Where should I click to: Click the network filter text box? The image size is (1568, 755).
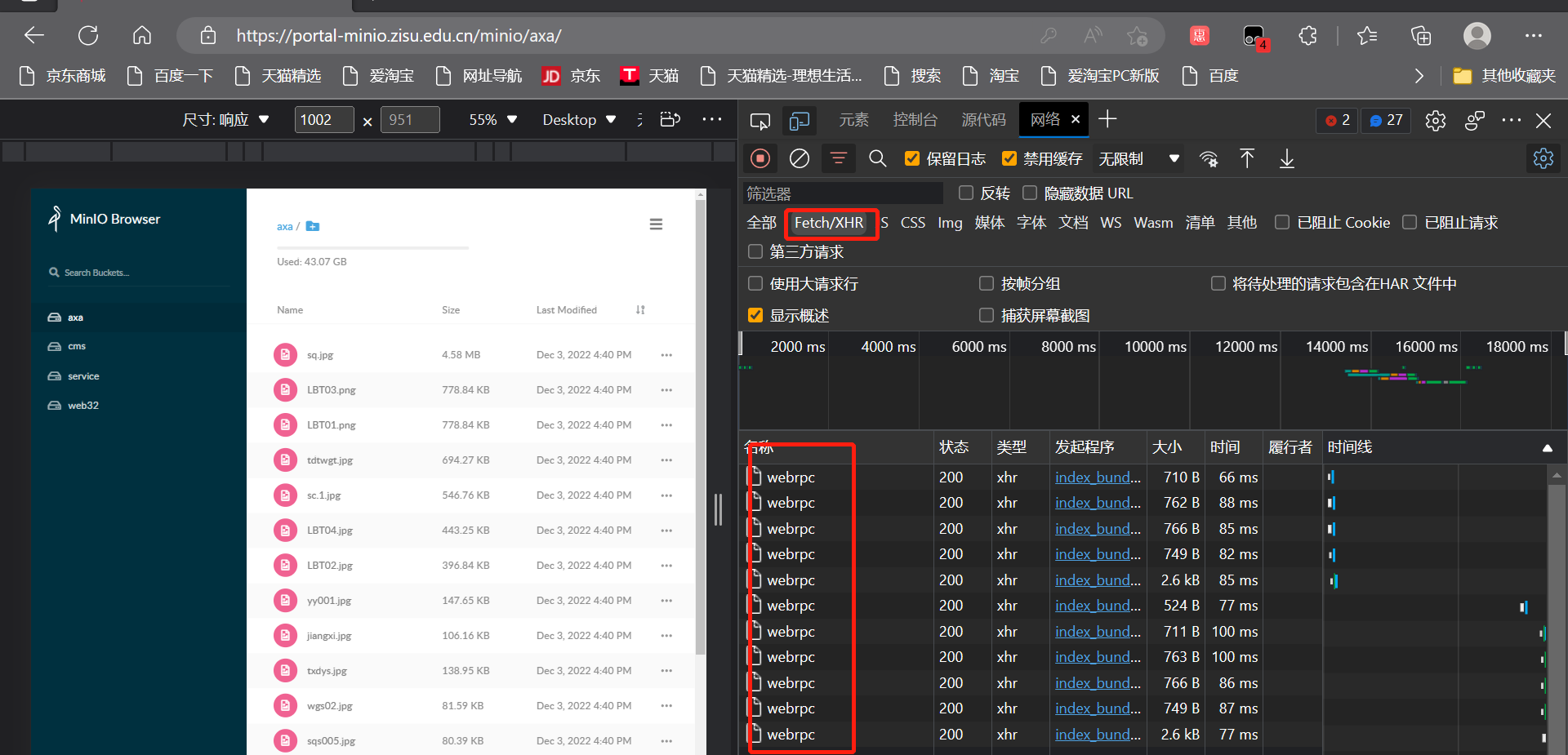[843, 193]
